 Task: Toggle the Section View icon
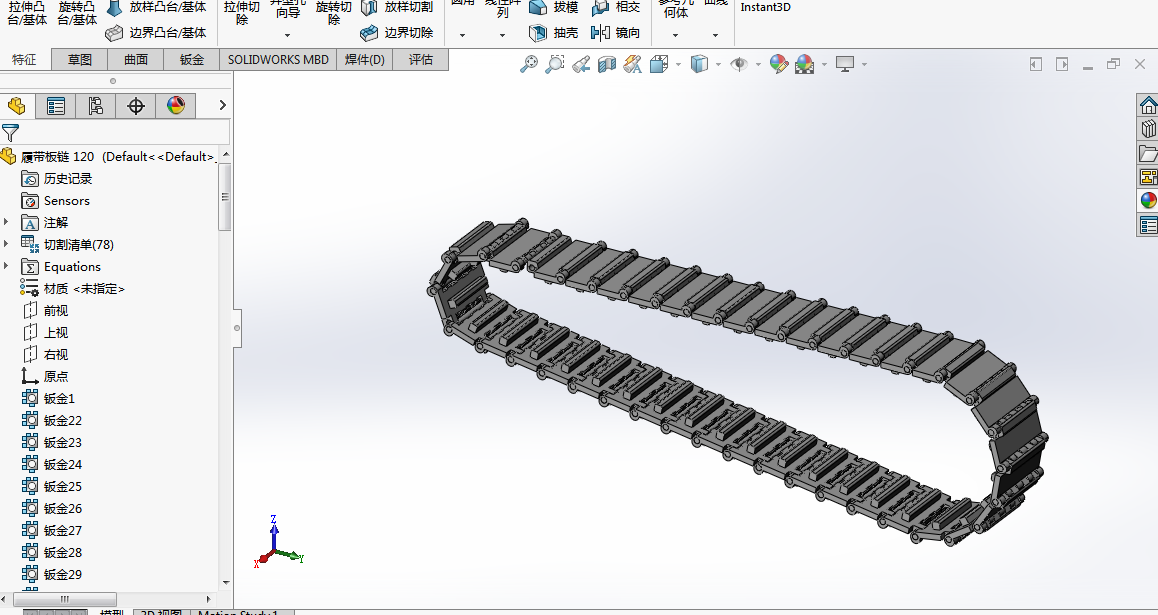tap(606, 64)
